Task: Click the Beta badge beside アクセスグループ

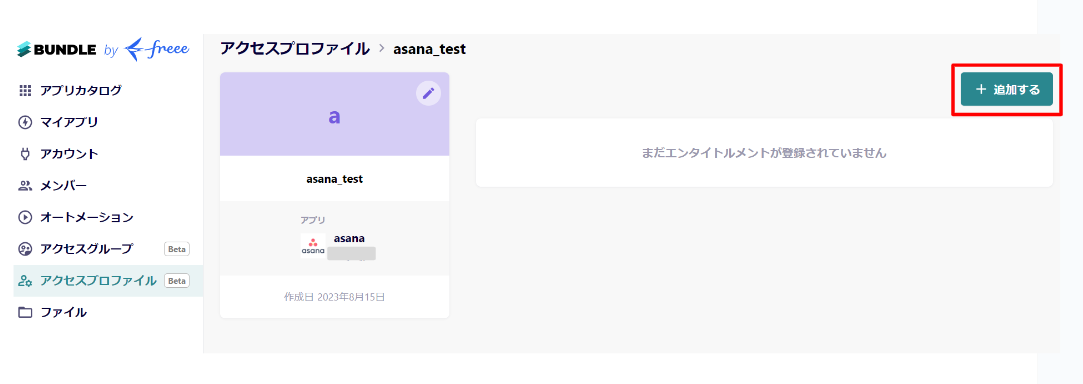Action: tap(177, 249)
